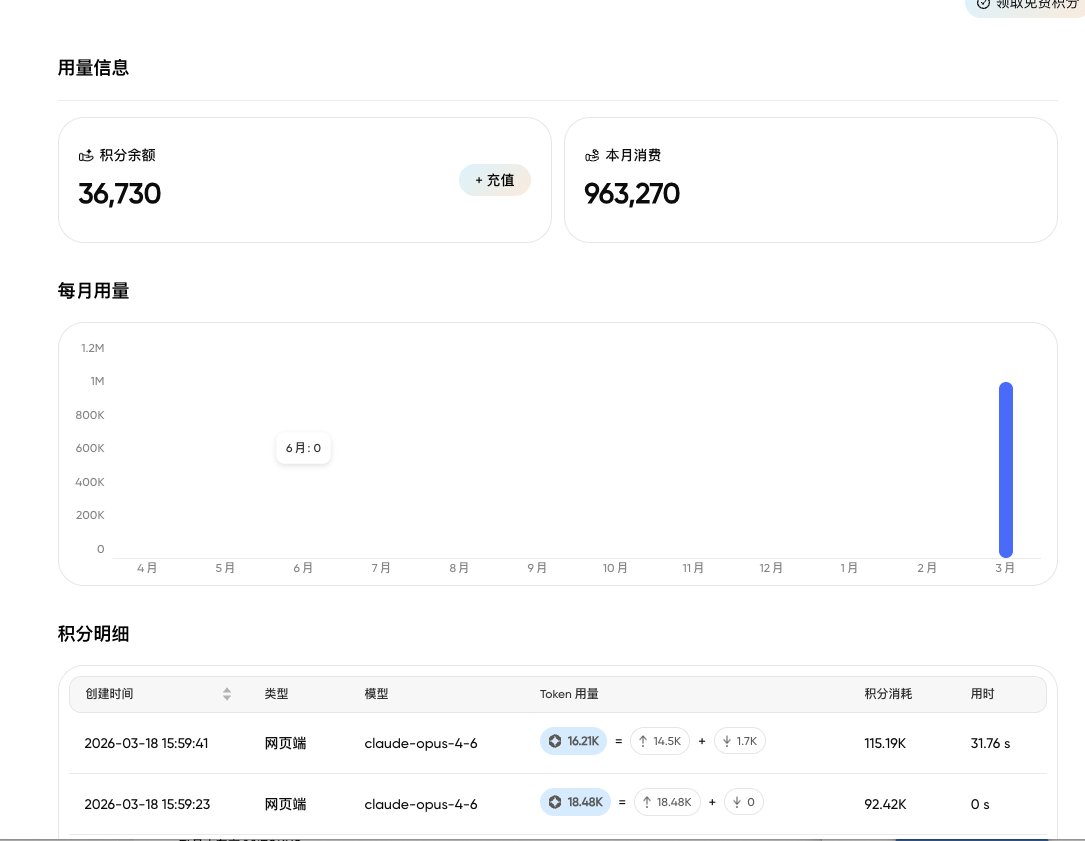Click the up arrow in the 14.5K pill
This screenshot has height=841, width=1085.
click(643, 741)
